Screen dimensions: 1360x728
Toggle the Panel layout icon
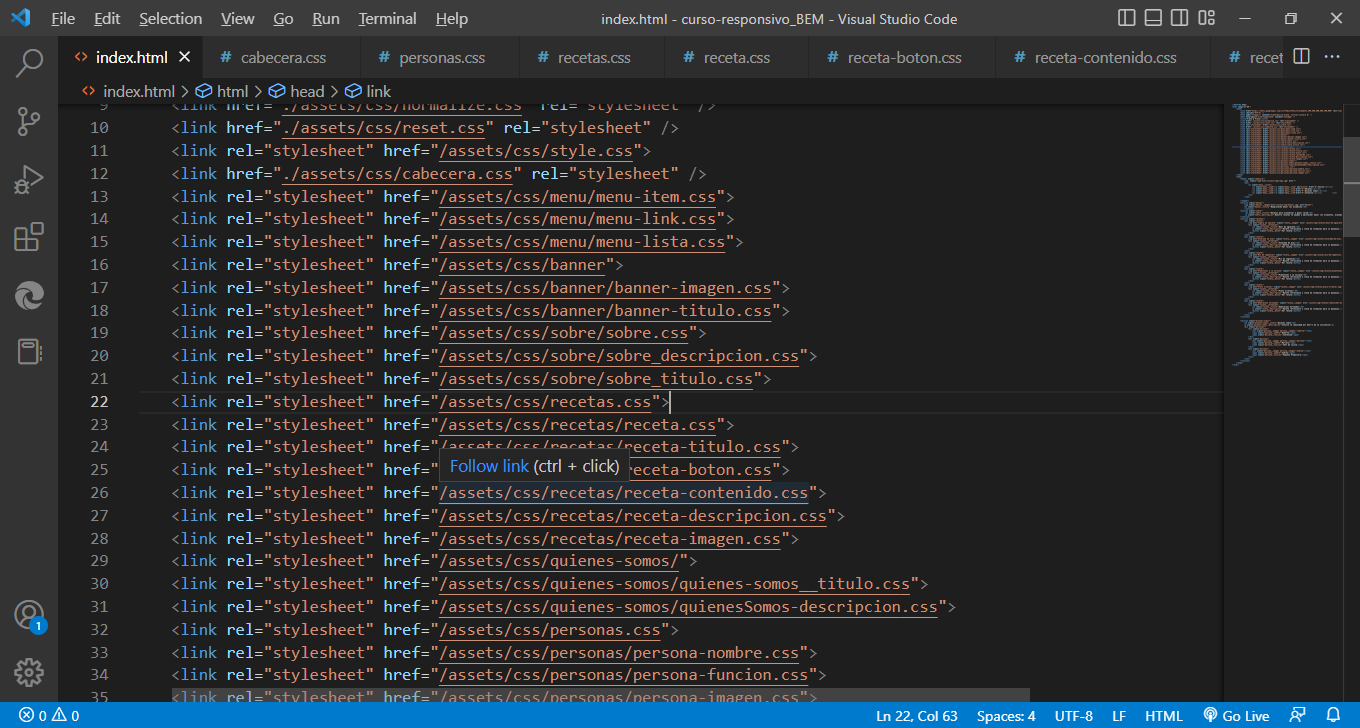tap(1153, 18)
